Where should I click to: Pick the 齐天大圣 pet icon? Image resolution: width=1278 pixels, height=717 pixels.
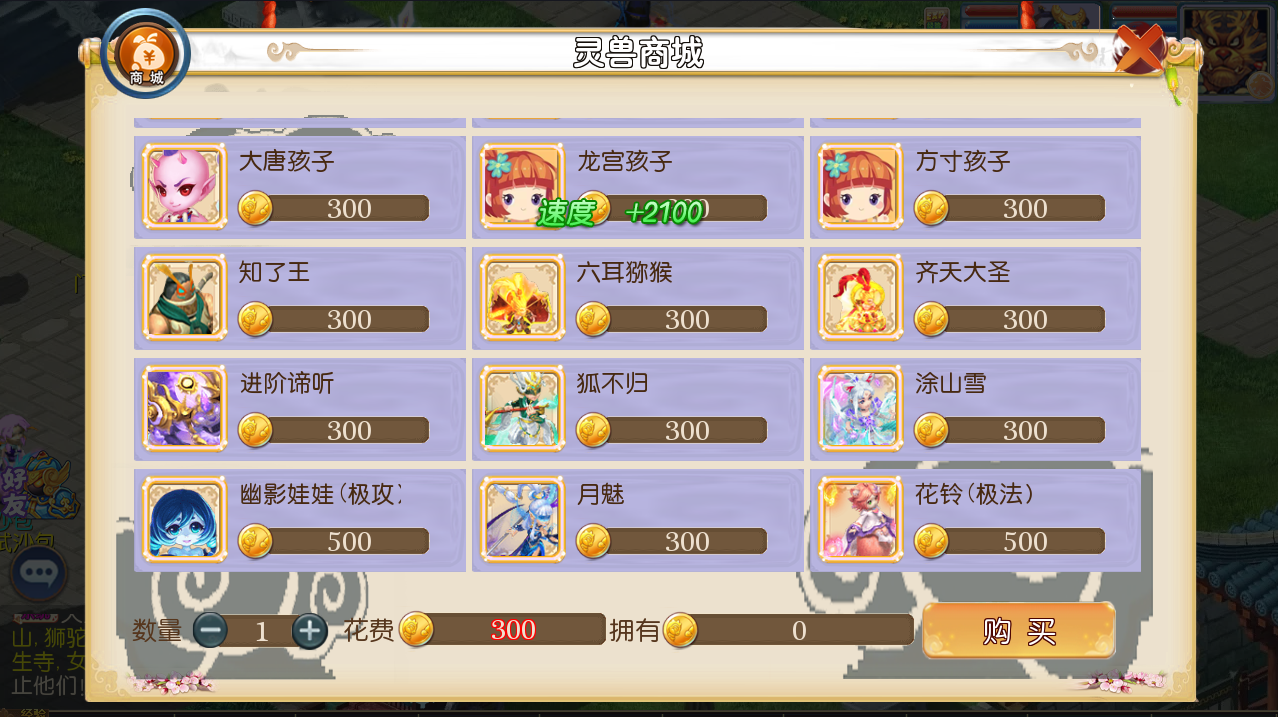click(860, 297)
